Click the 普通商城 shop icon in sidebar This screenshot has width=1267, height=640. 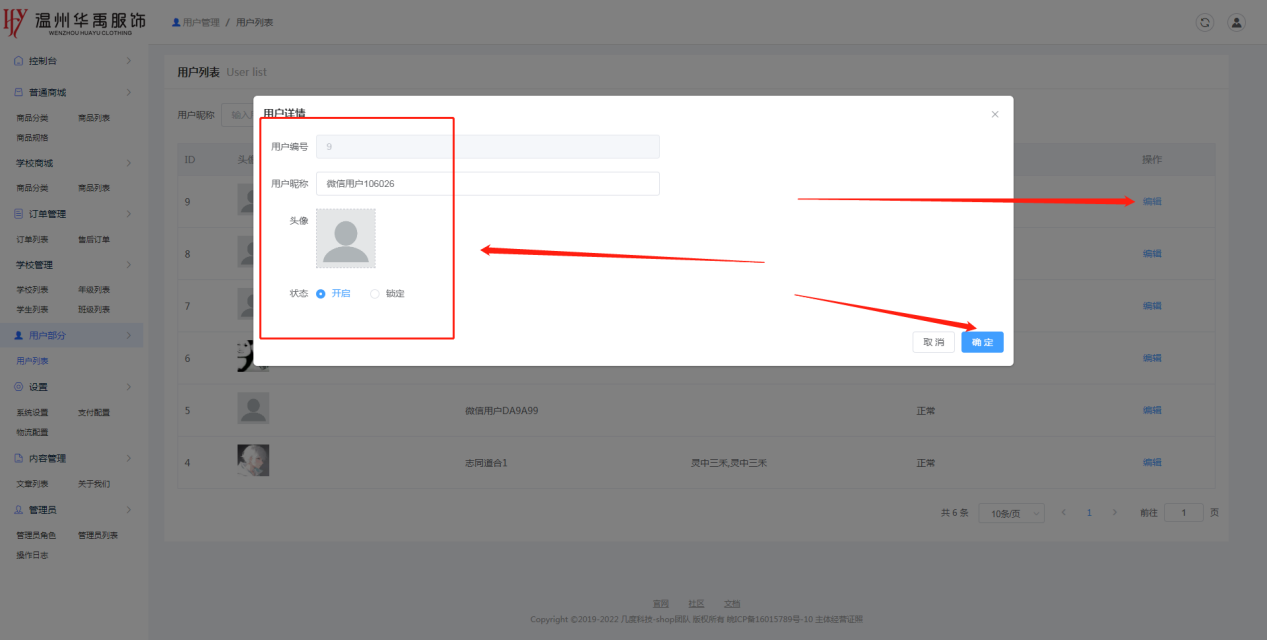point(19,92)
